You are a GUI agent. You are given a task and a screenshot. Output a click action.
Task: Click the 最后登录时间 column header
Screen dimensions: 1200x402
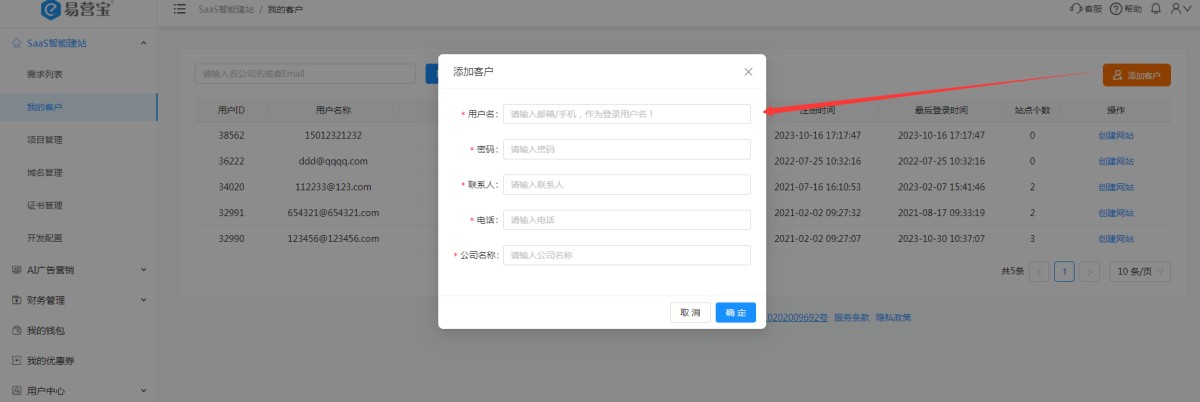point(941,110)
